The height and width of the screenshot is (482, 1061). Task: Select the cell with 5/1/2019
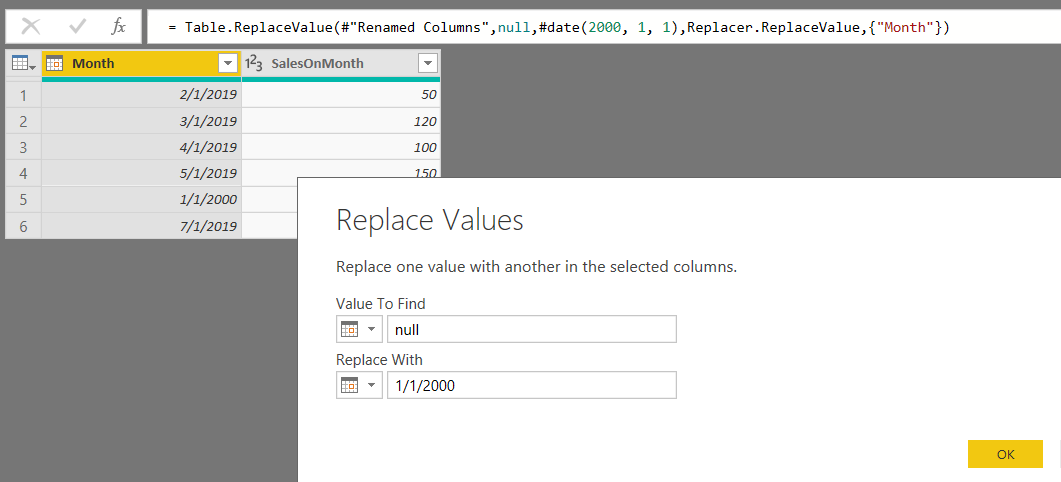(141, 173)
